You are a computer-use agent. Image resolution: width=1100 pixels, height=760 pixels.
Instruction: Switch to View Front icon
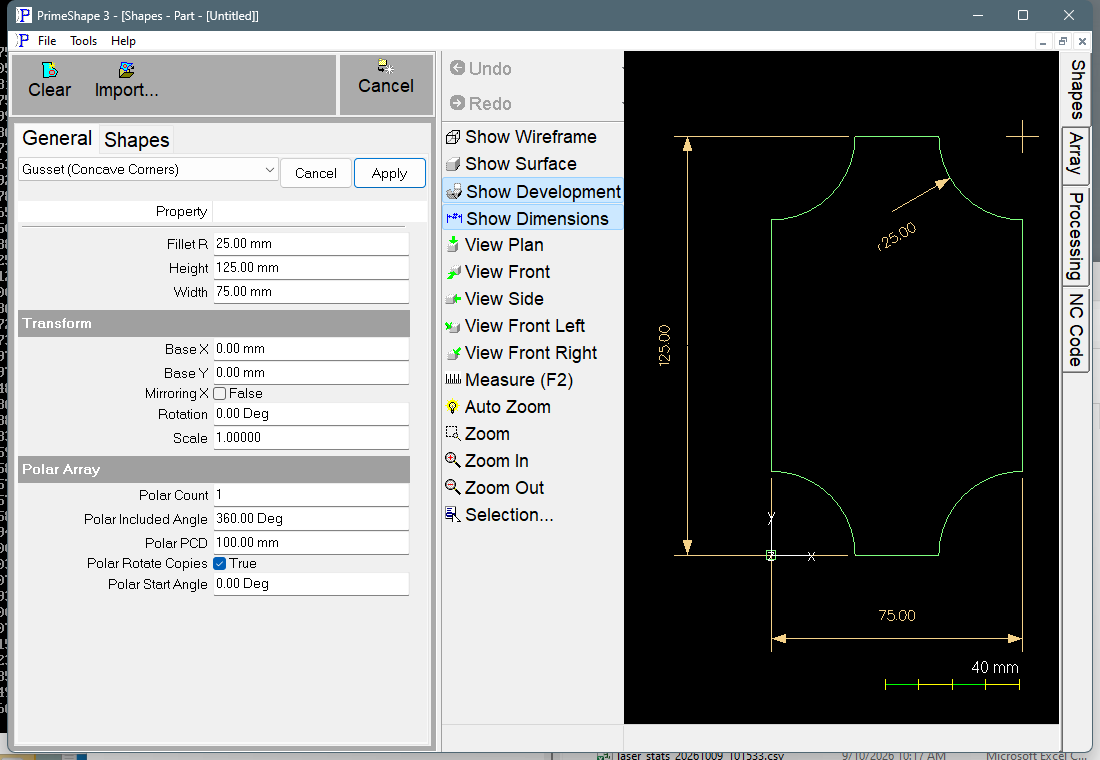pos(453,272)
